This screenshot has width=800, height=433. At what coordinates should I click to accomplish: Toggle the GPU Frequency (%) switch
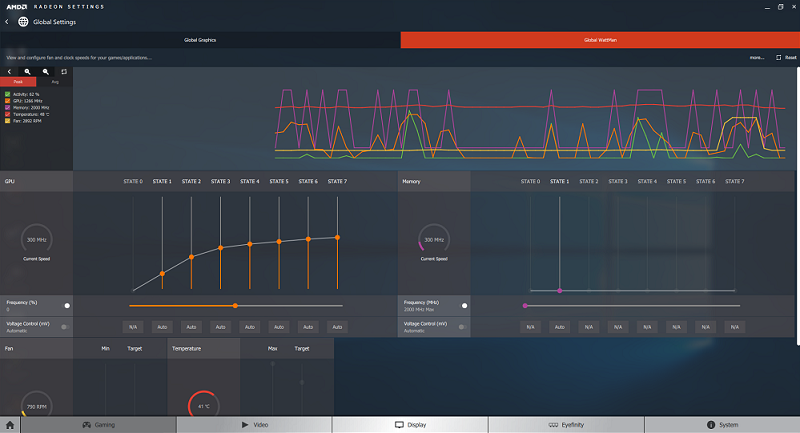click(x=67, y=305)
